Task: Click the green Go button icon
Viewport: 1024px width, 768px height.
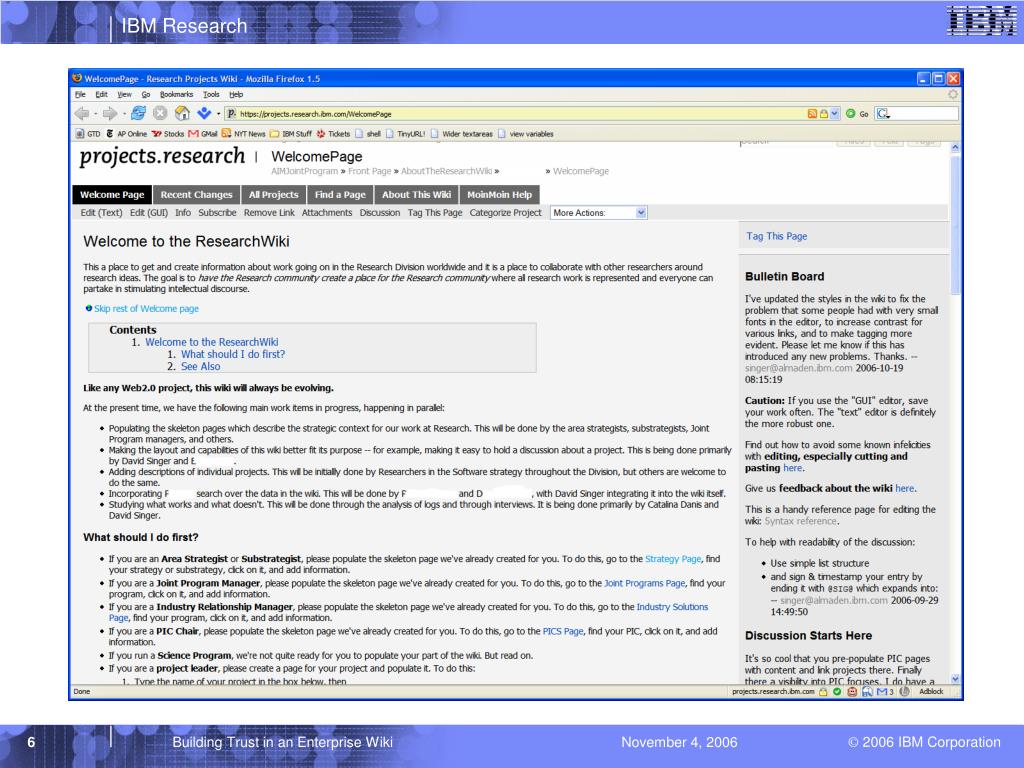Action: coord(850,114)
